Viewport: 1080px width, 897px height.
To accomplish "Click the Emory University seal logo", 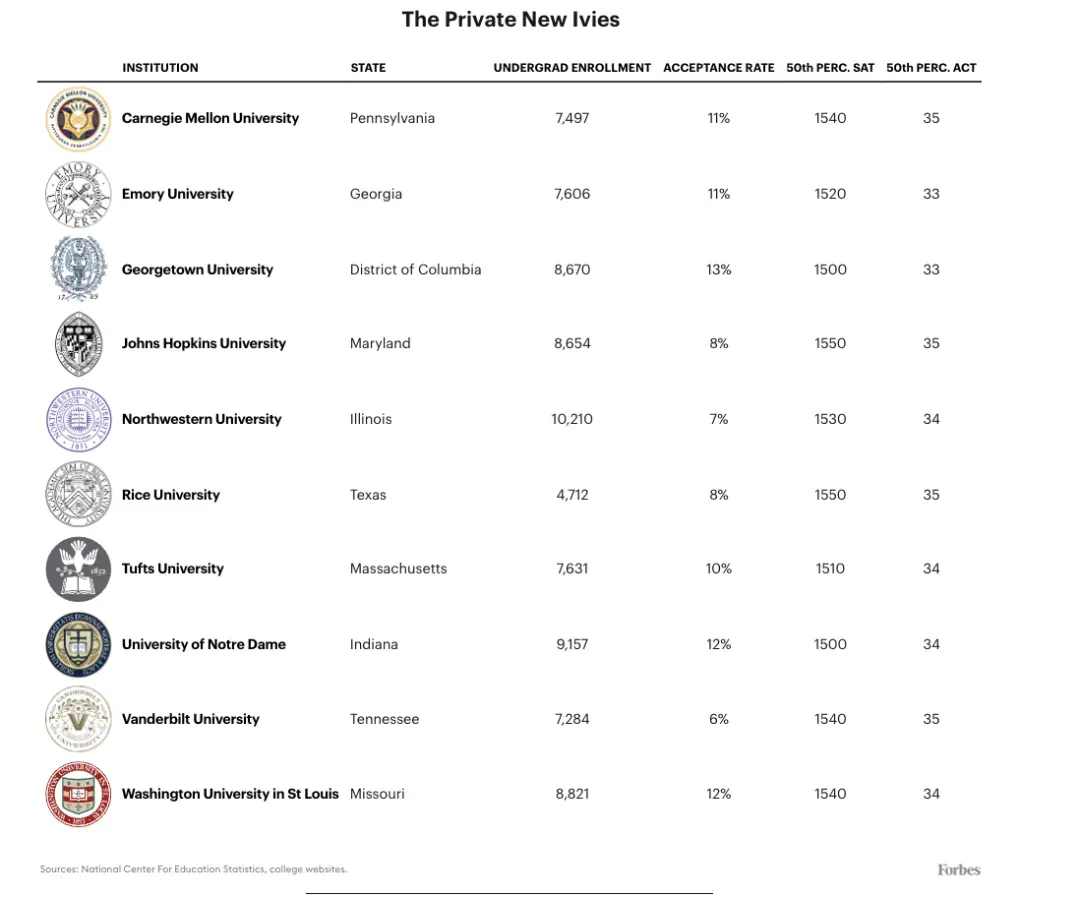I will pos(78,195).
